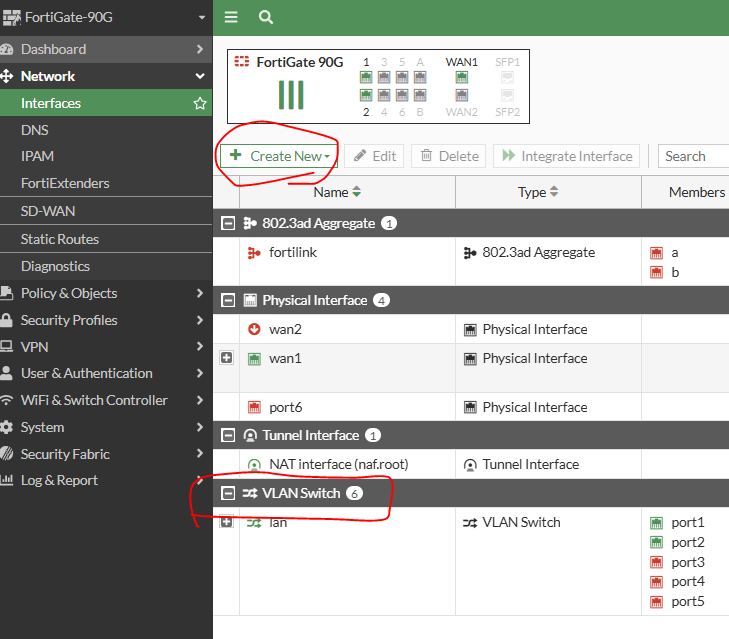Open the Create New dropdown
This screenshot has height=639, width=729.
pos(279,156)
